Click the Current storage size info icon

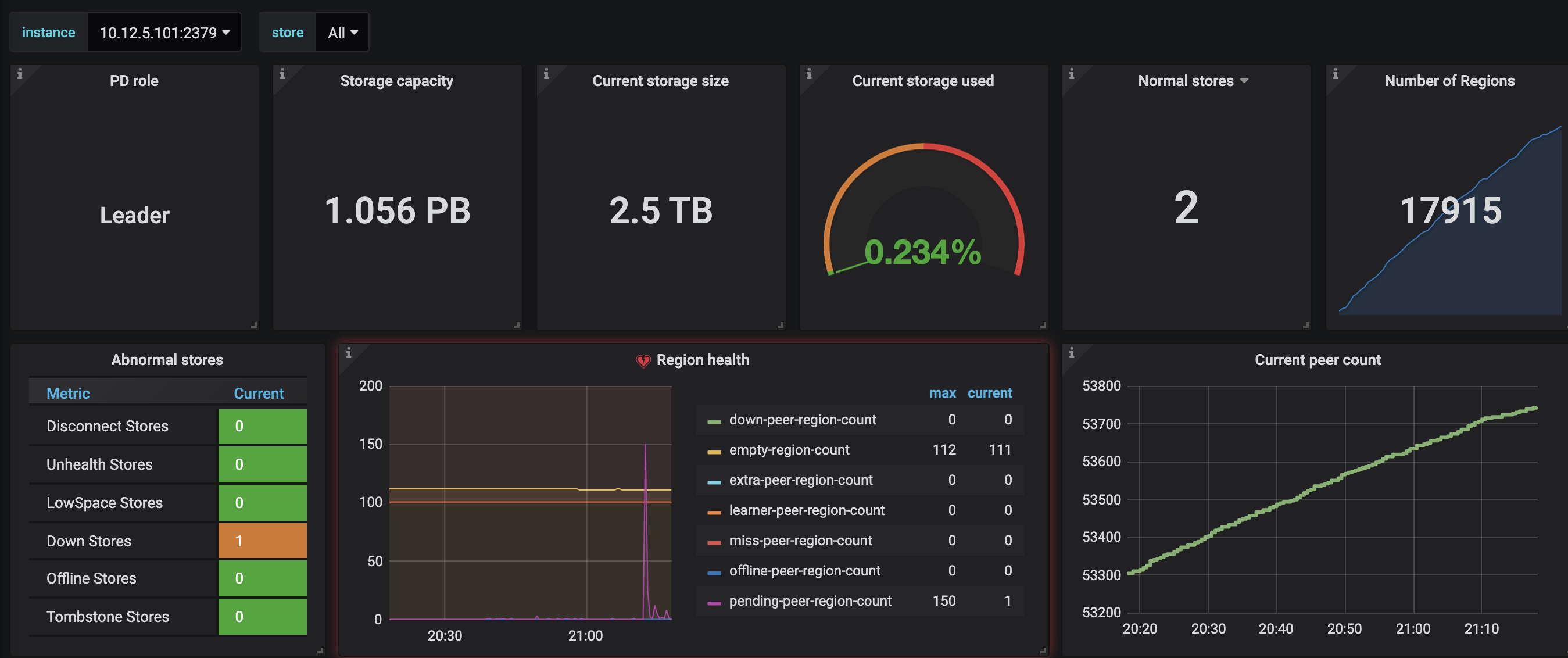pos(546,74)
